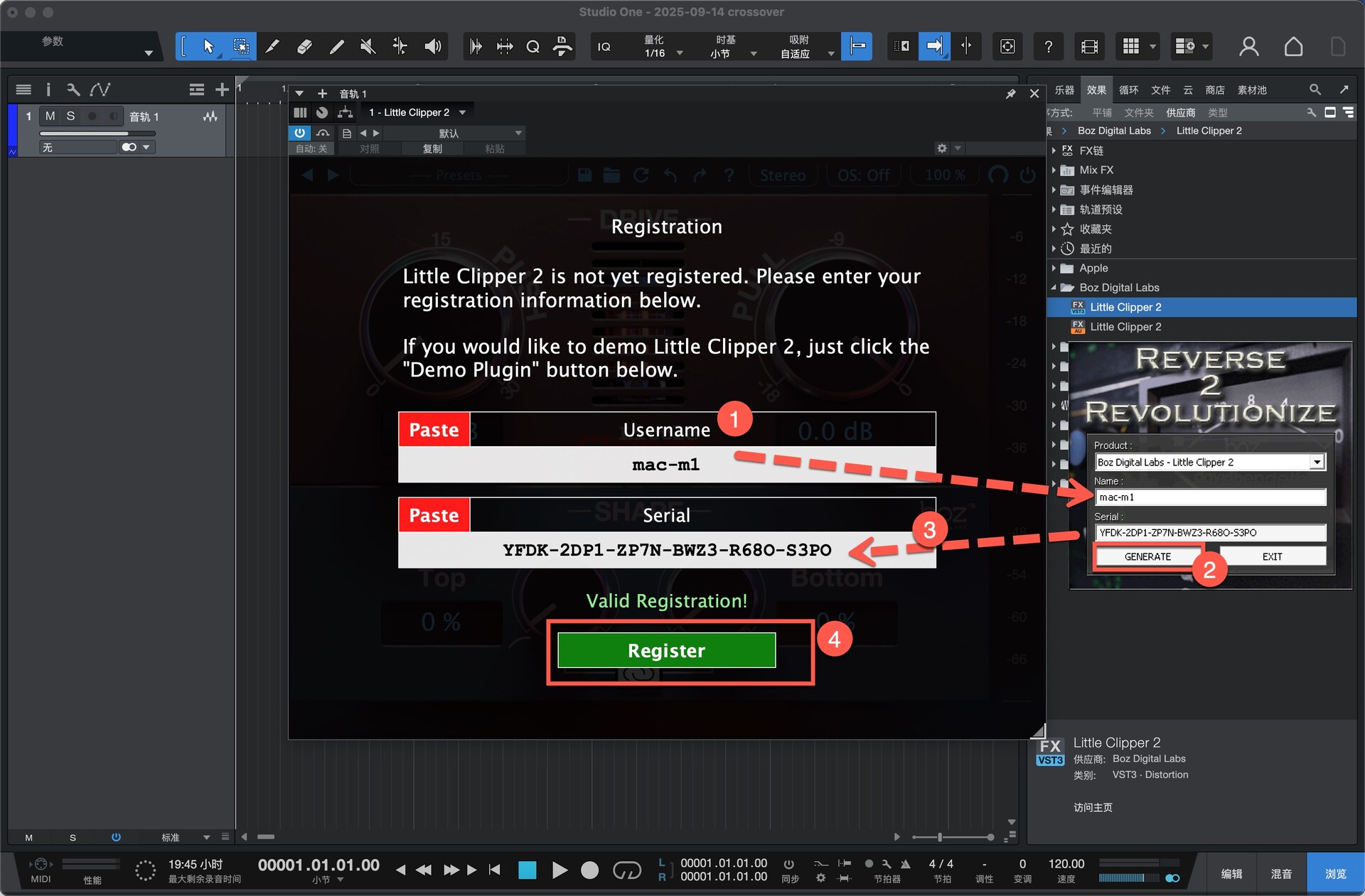Image resolution: width=1365 pixels, height=896 pixels.
Task: Toggle the metronome click icon
Action: click(x=906, y=864)
